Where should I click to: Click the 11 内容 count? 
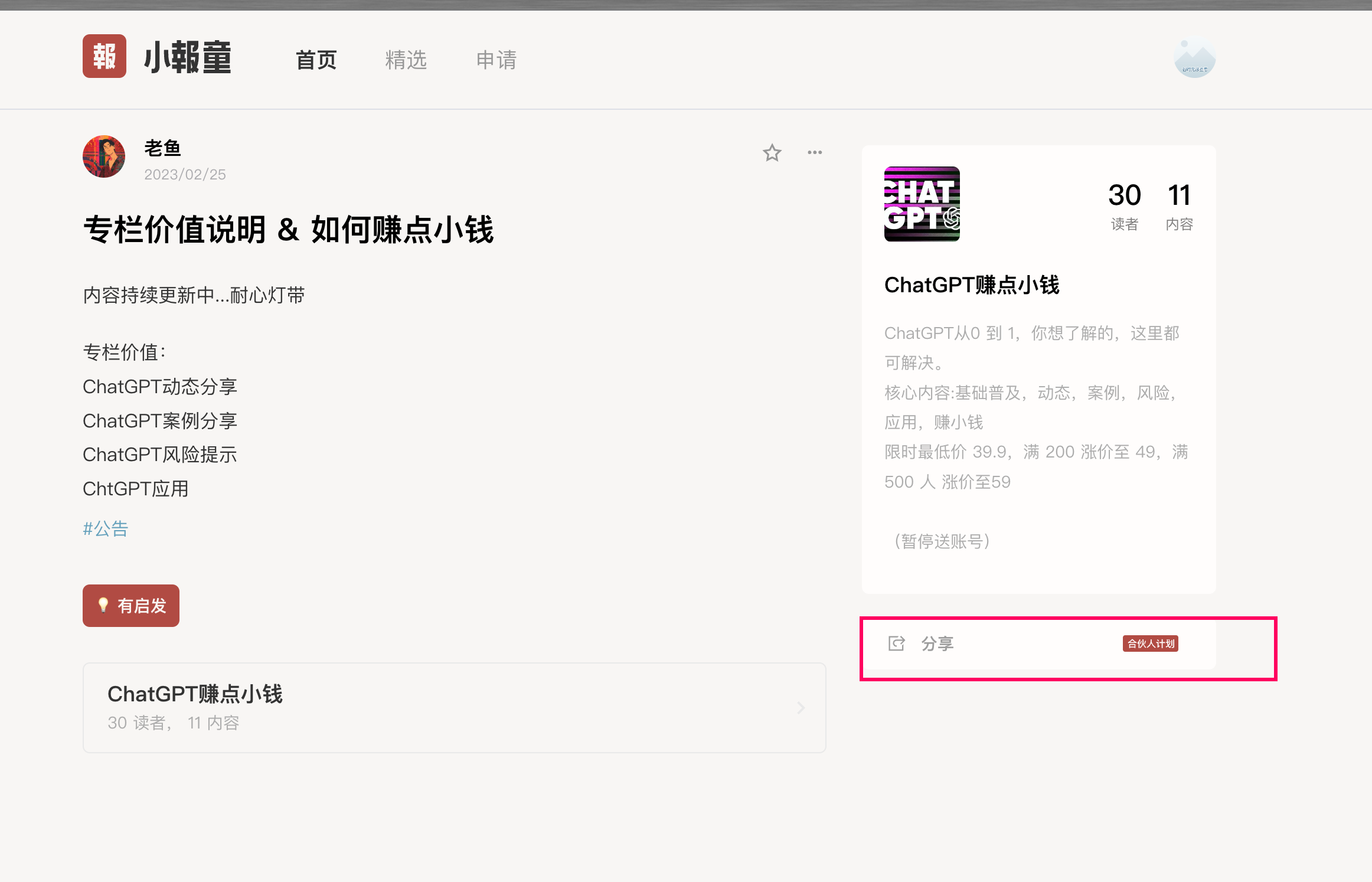tap(1180, 206)
